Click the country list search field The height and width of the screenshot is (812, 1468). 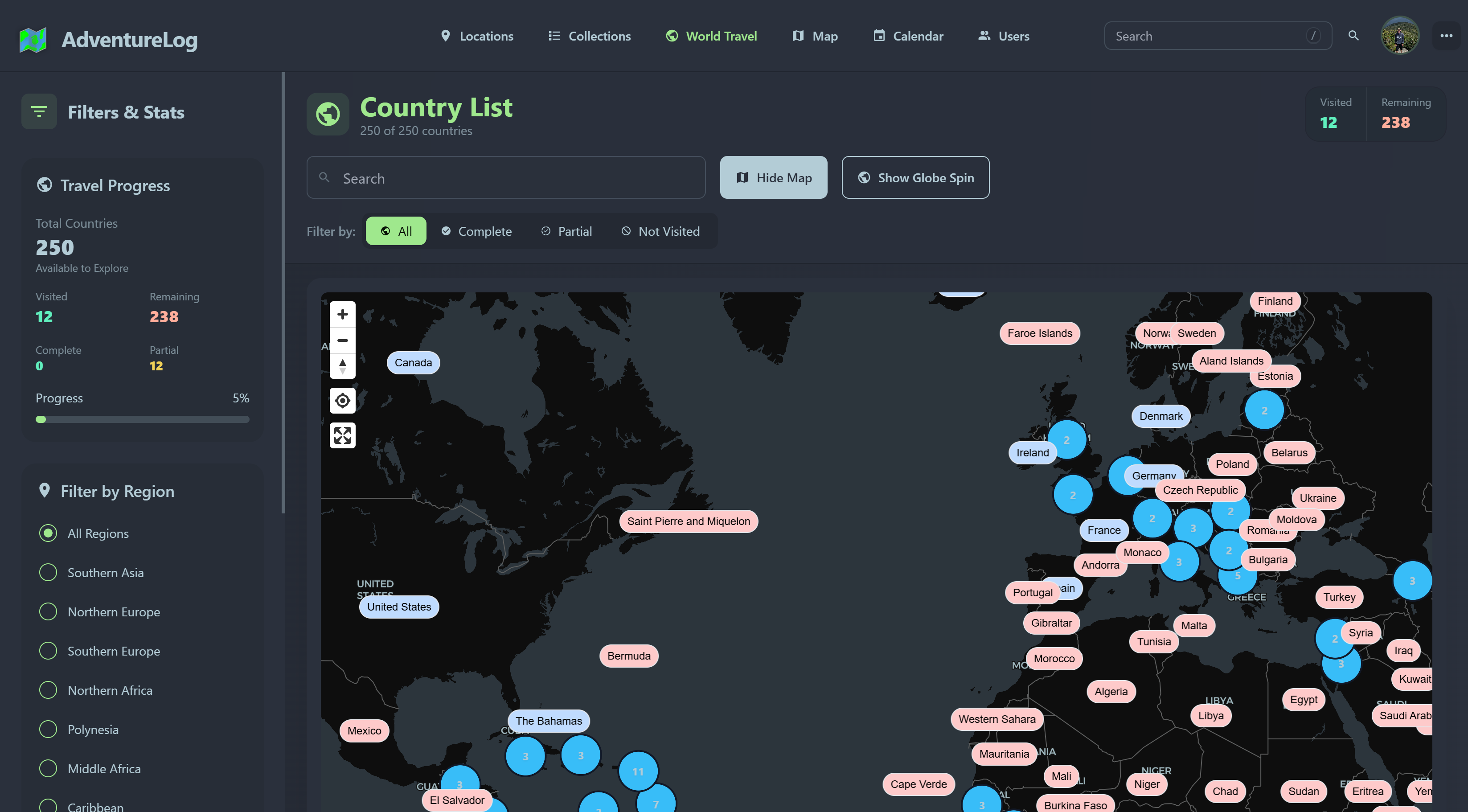505,177
